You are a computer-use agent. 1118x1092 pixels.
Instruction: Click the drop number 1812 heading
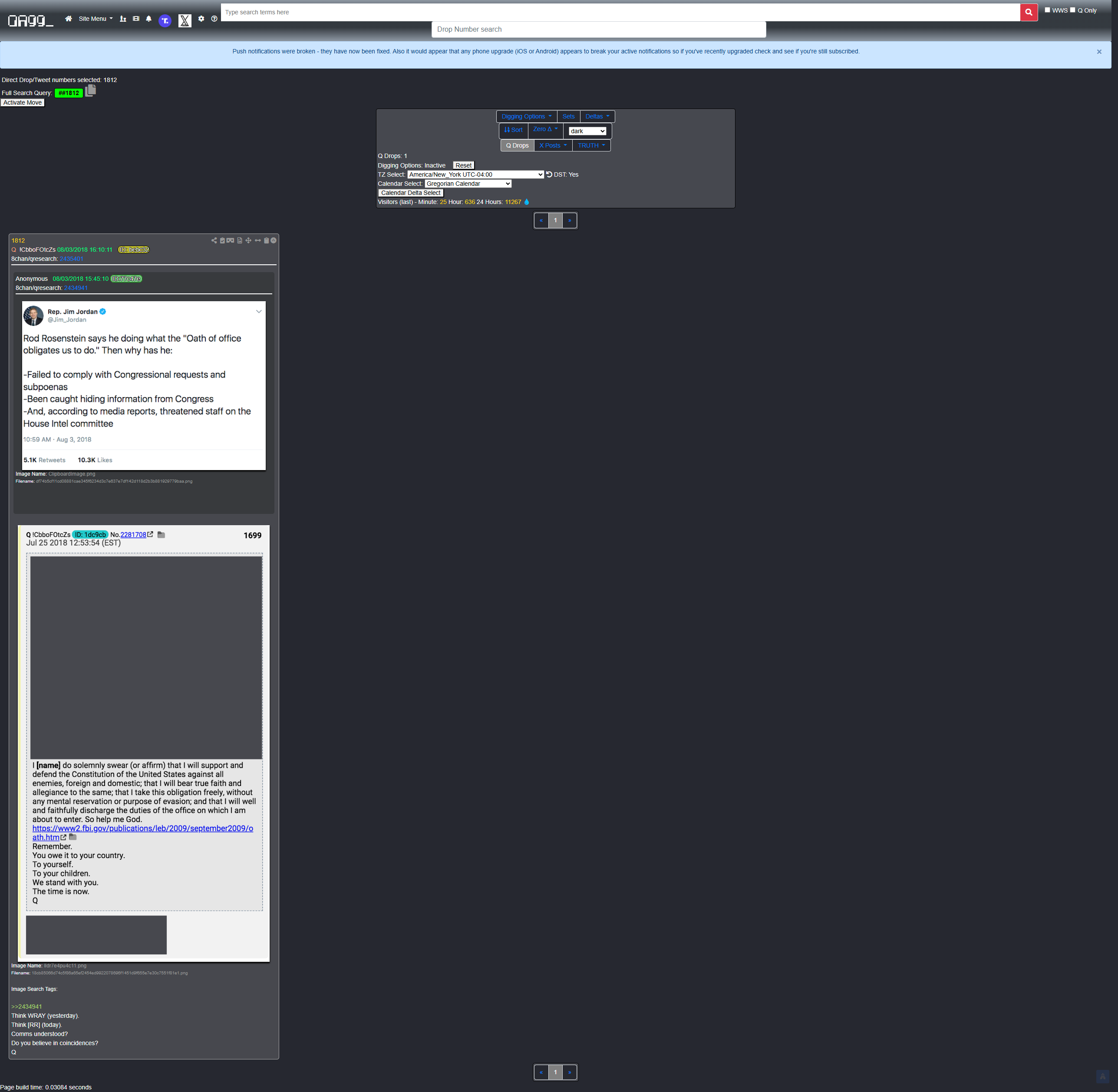18,240
